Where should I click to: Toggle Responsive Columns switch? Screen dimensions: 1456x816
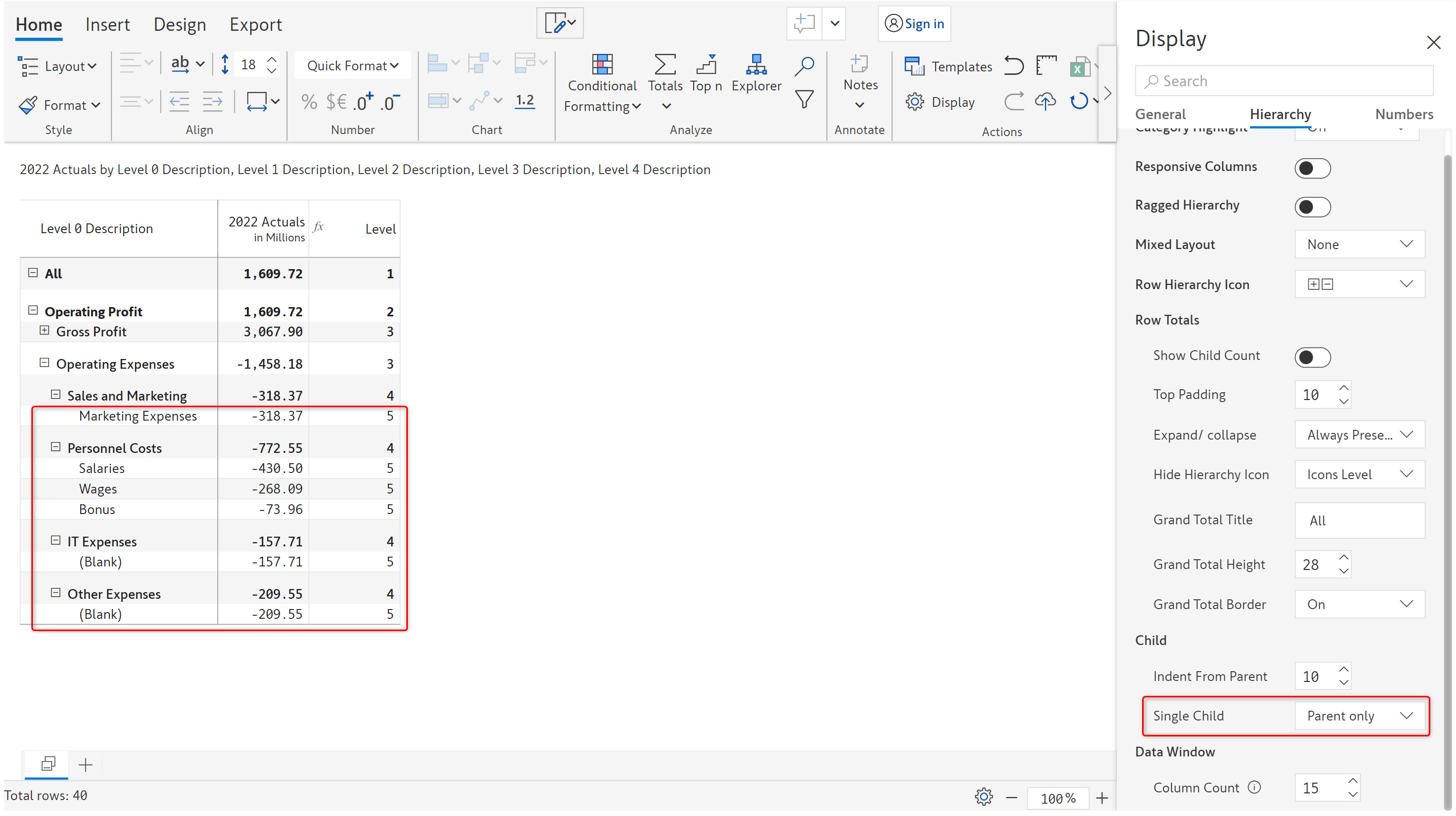1312,168
